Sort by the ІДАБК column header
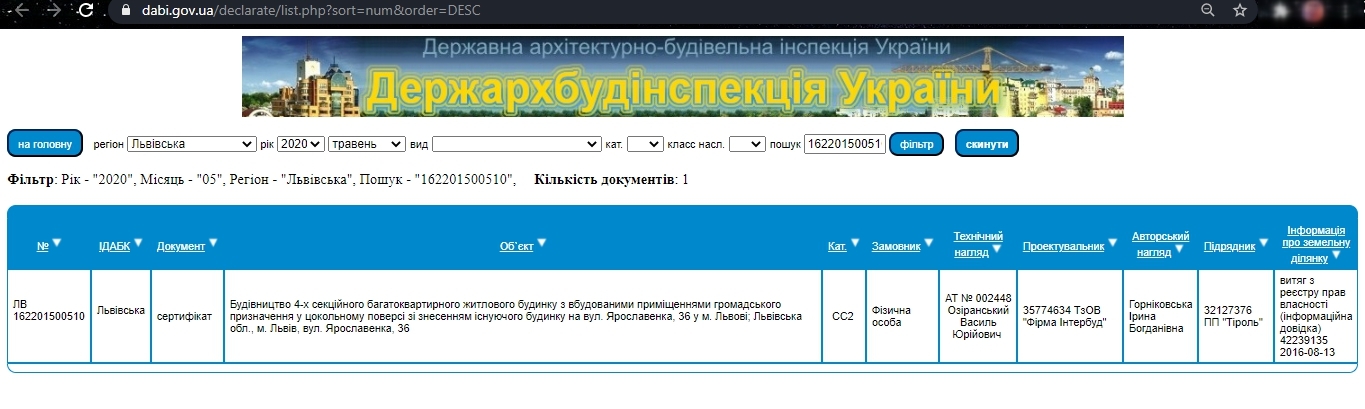Screen dimensions: 1365x409 click(x=114, y=246)
